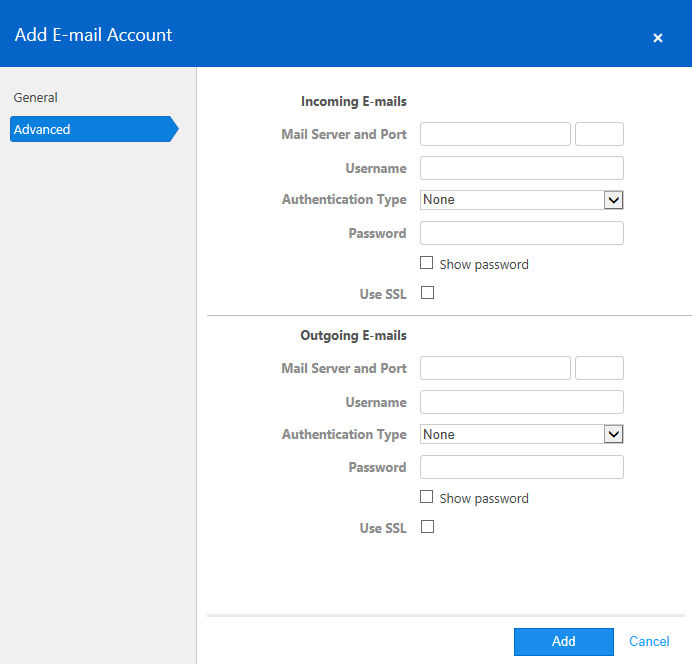Close the Add E-mail Account dialog

pos(657,38)
